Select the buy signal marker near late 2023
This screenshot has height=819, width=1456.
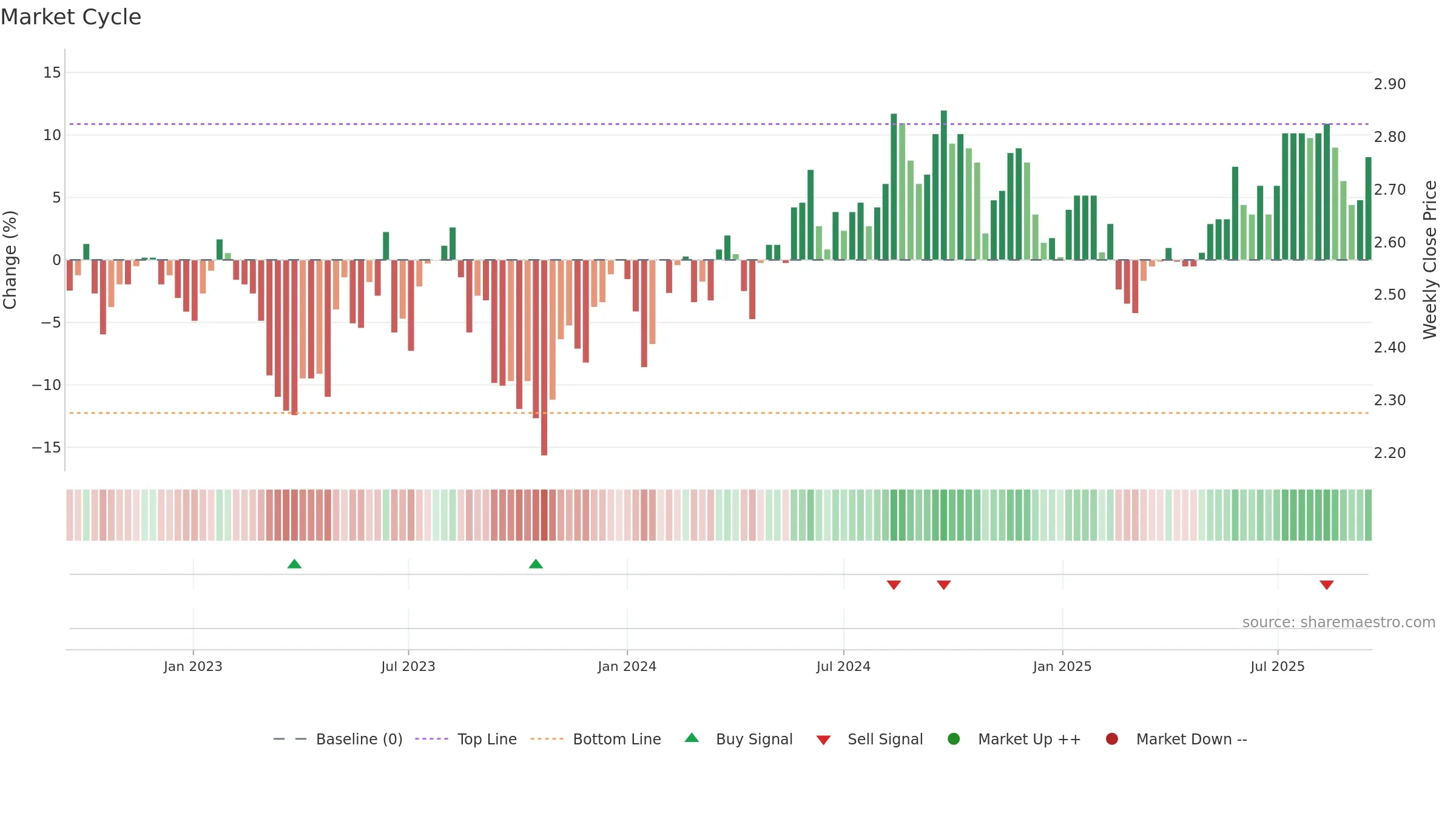[x=536, y=564]
